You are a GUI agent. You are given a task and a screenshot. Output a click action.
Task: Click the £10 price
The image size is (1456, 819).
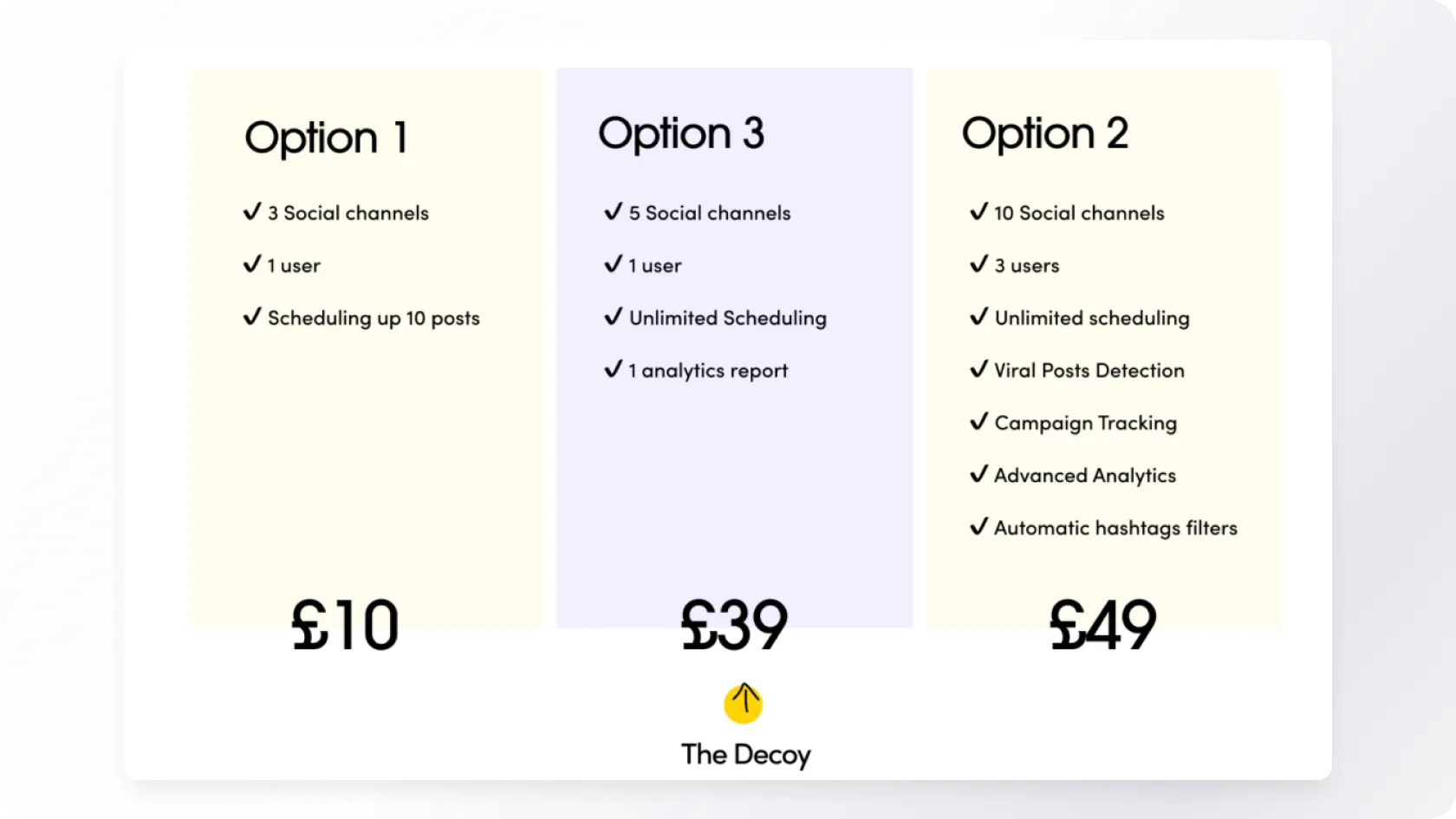(x=345, y=624)
